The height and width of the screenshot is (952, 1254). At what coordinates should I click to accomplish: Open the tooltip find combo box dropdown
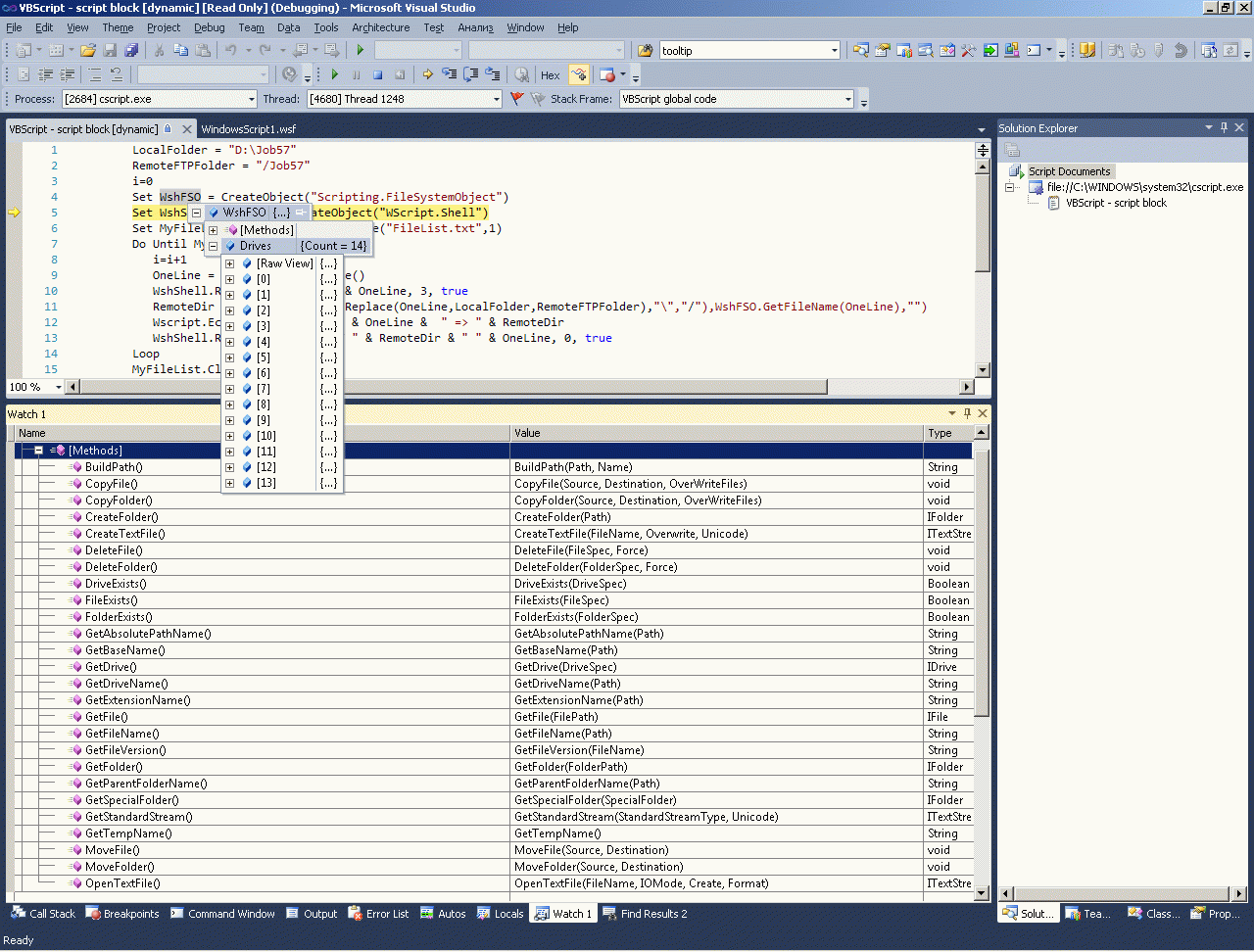[x=834, y=50]
